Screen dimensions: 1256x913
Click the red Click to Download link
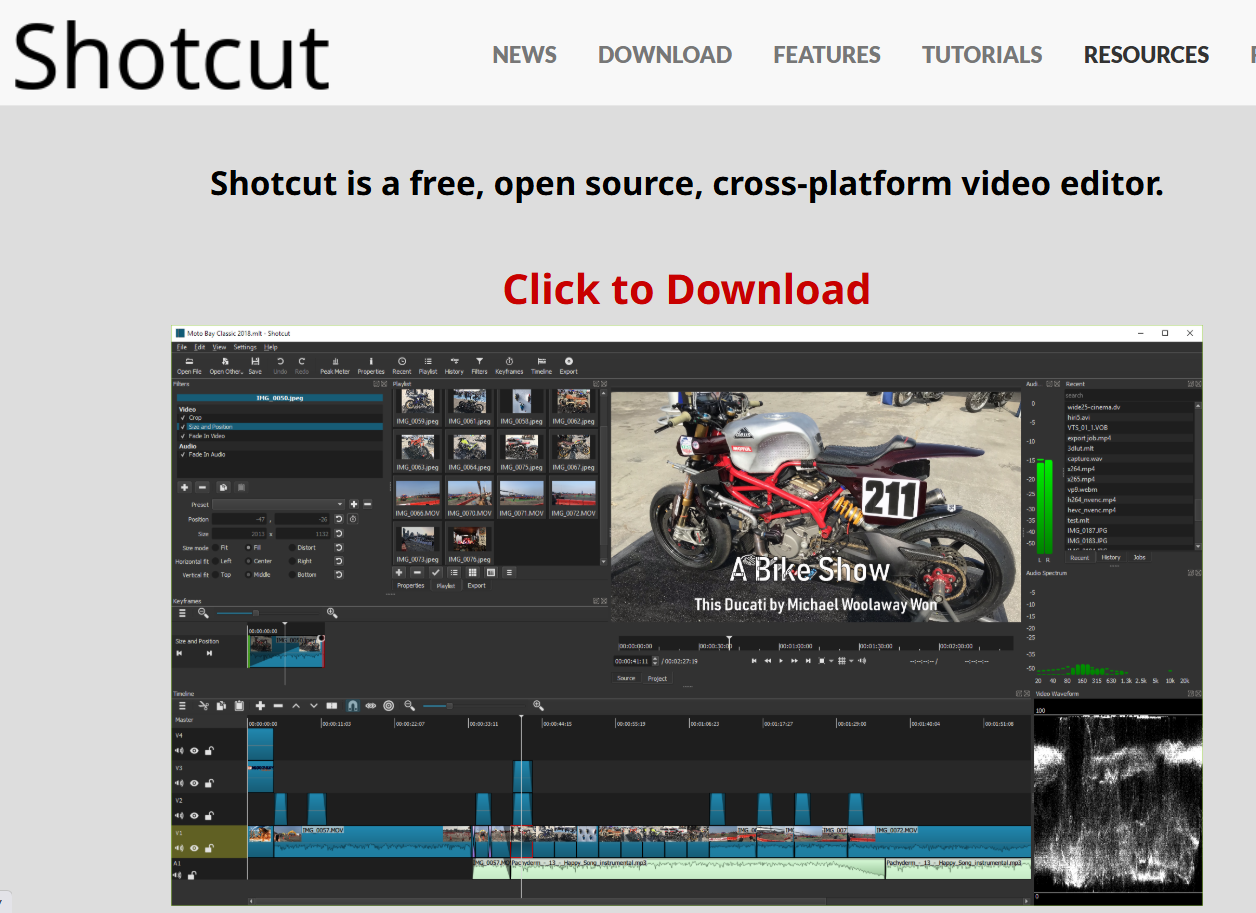pyautogui.click(x=687, y=289)
